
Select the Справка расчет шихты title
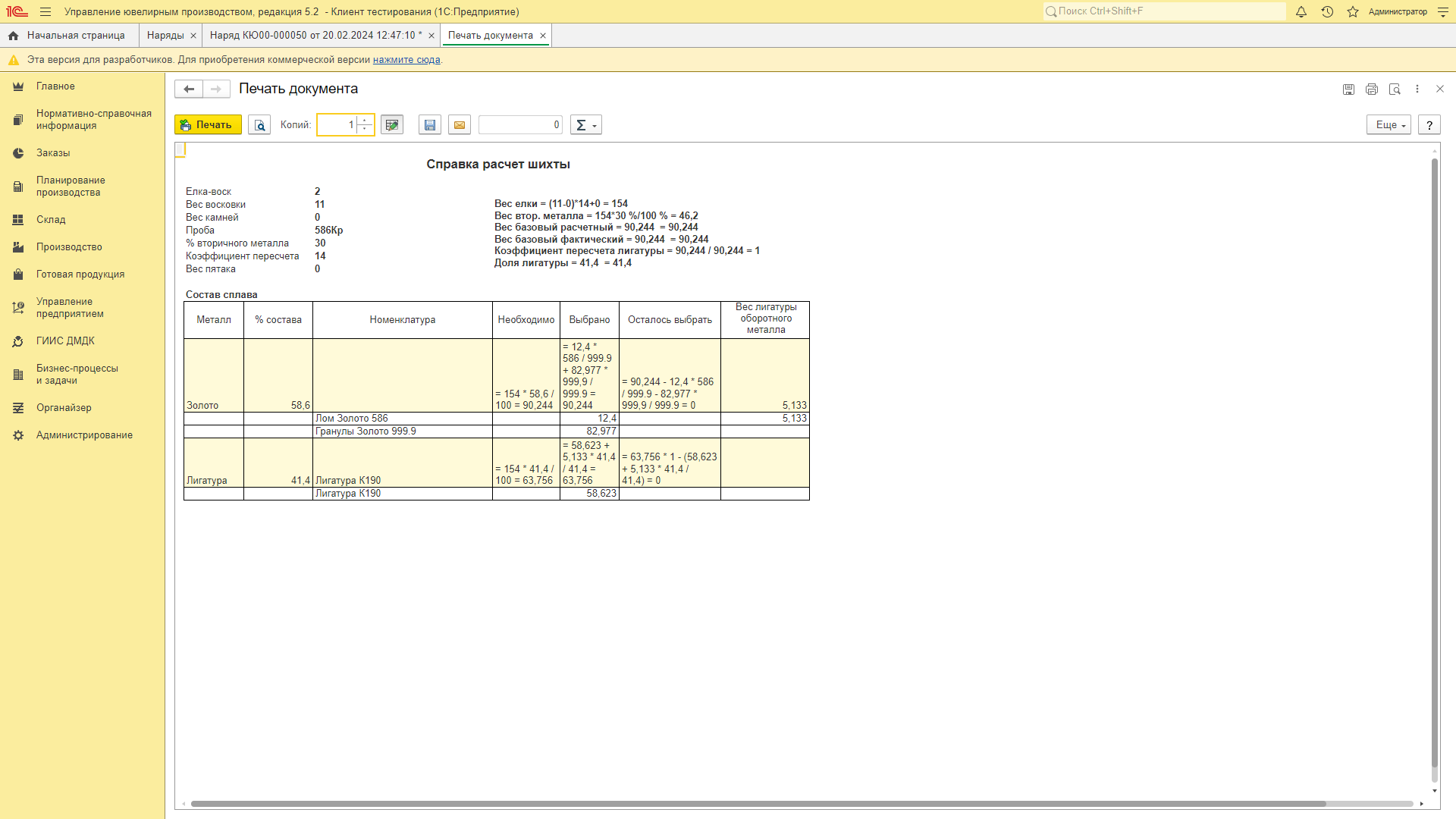(x=498, y=165)
